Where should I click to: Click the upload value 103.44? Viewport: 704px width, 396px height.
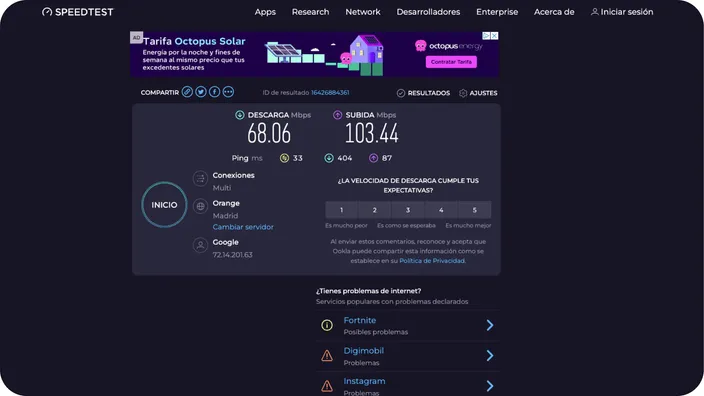372,133
